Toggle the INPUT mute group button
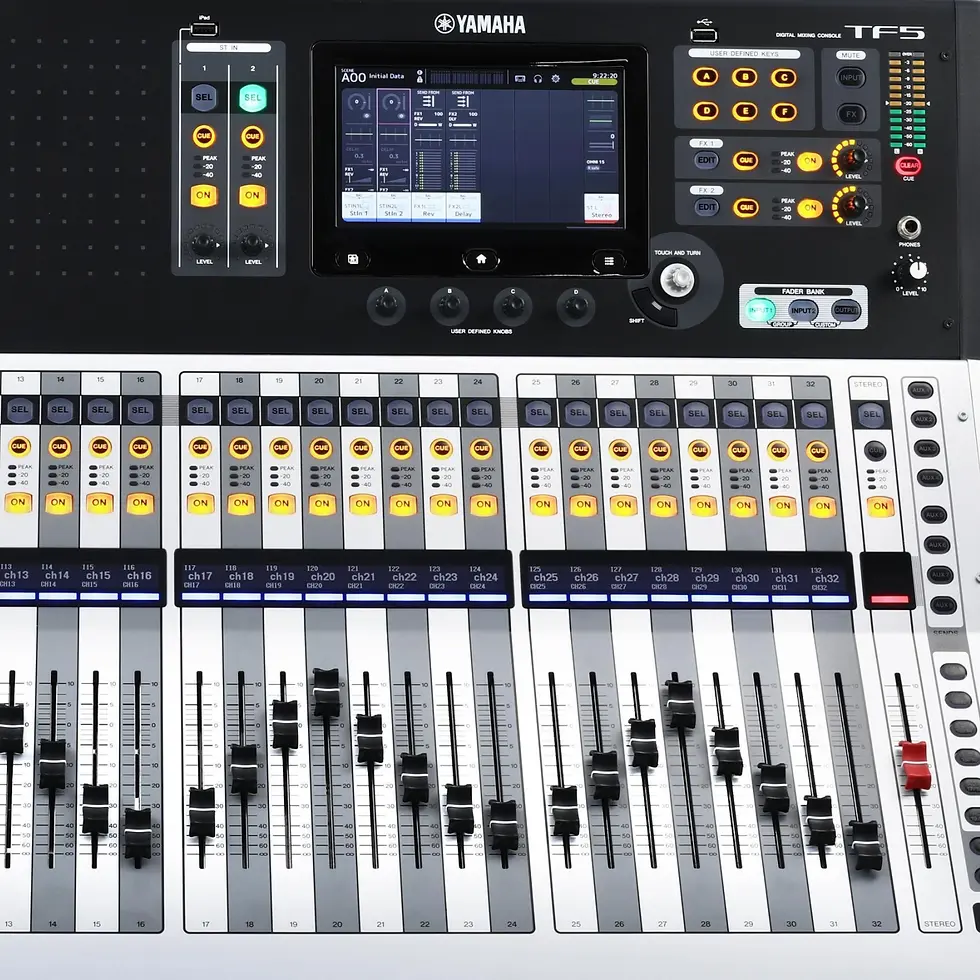Screen dimensions: 980x980 click(x=851, y=80)
